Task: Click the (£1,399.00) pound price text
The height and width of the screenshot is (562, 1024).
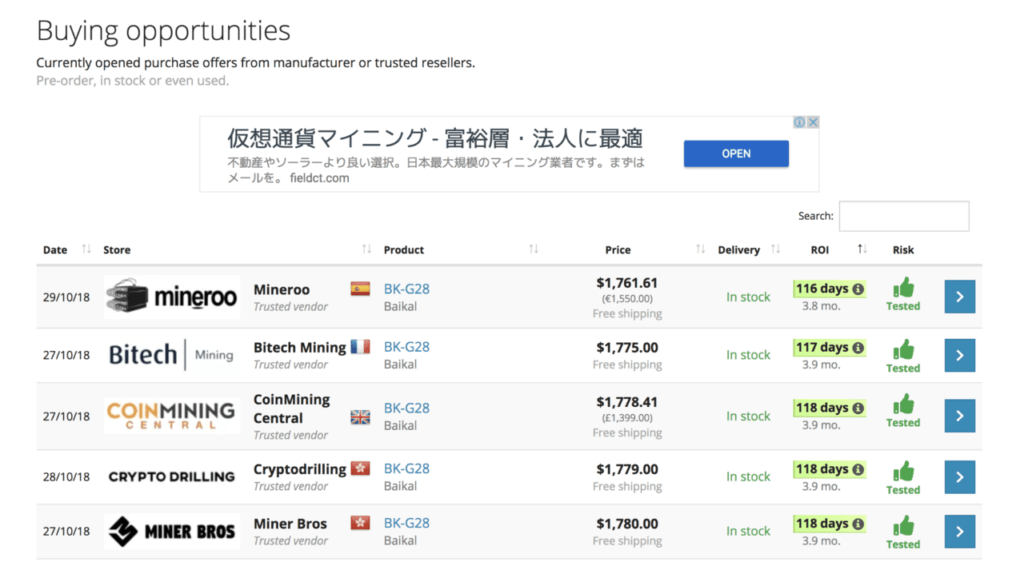Action: (627, 418)
